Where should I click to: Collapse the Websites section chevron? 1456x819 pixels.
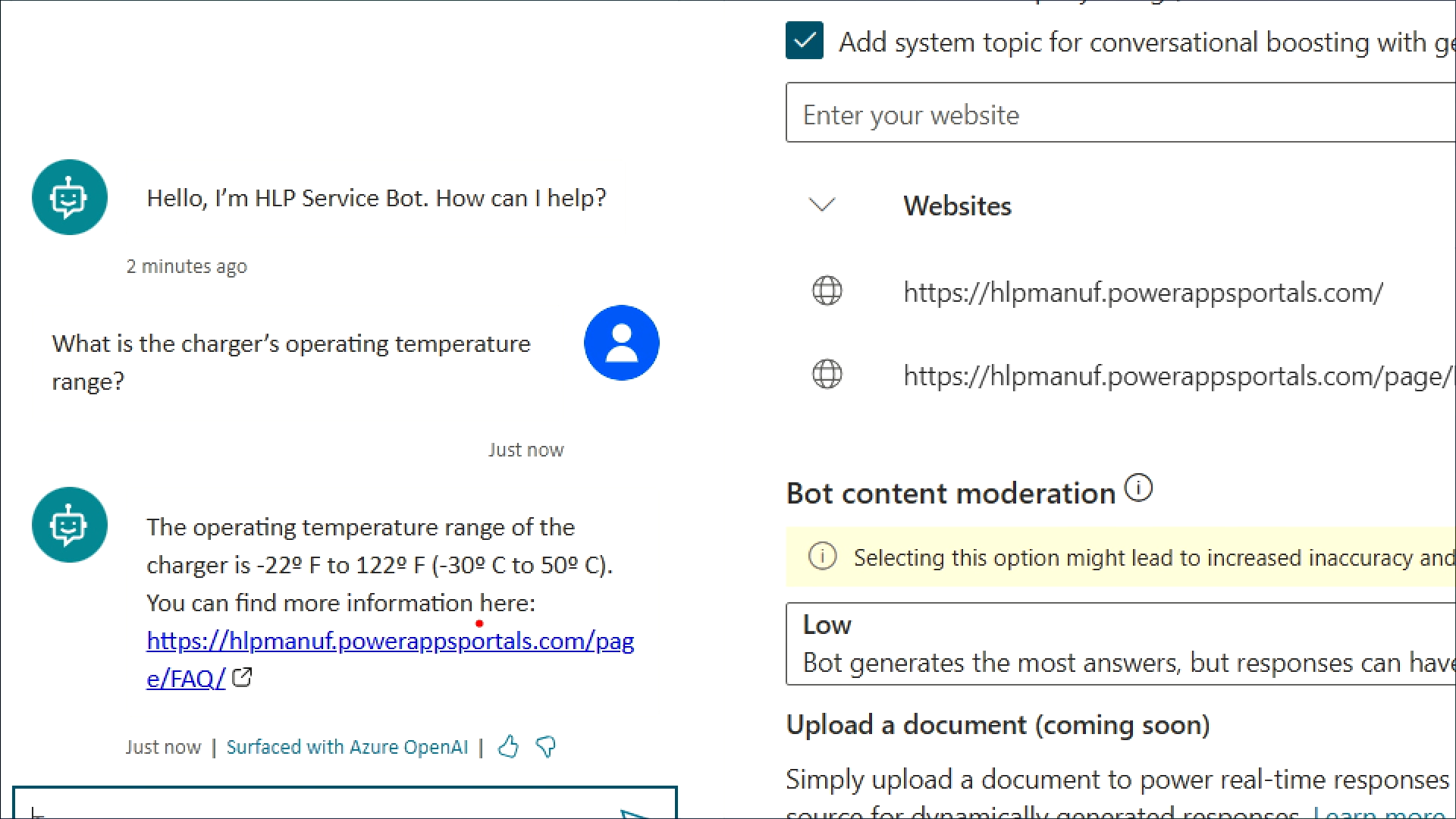click(822, 205)
